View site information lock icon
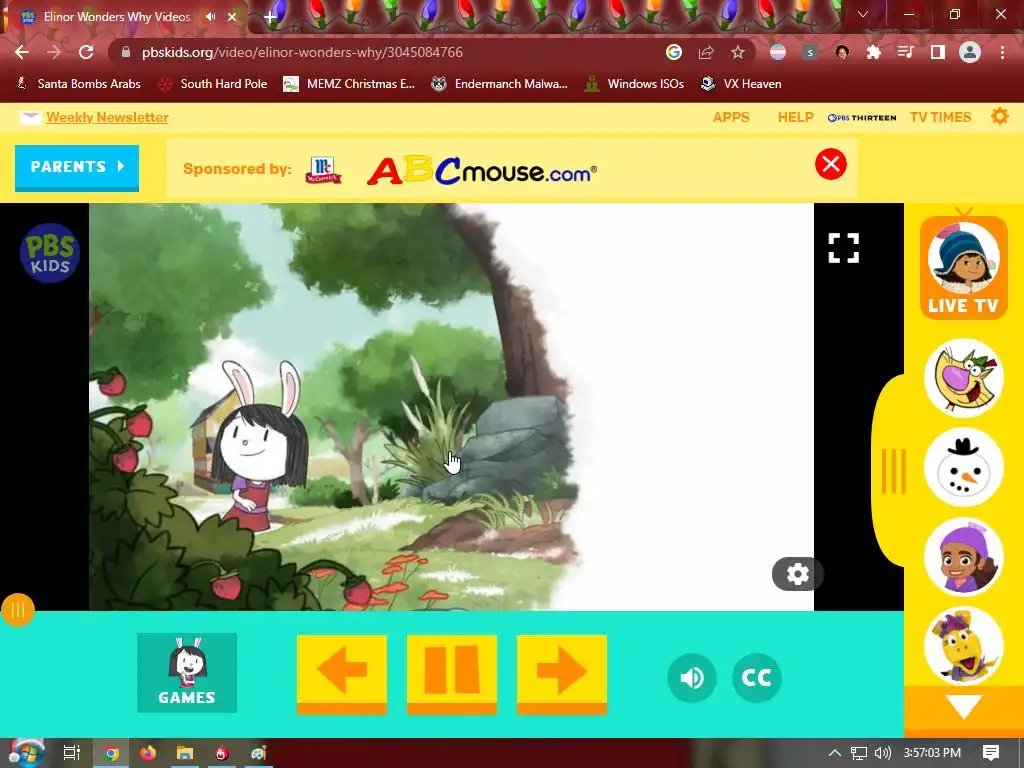The width and height of the screenshot is (1024, 768). tap(126, 52)
